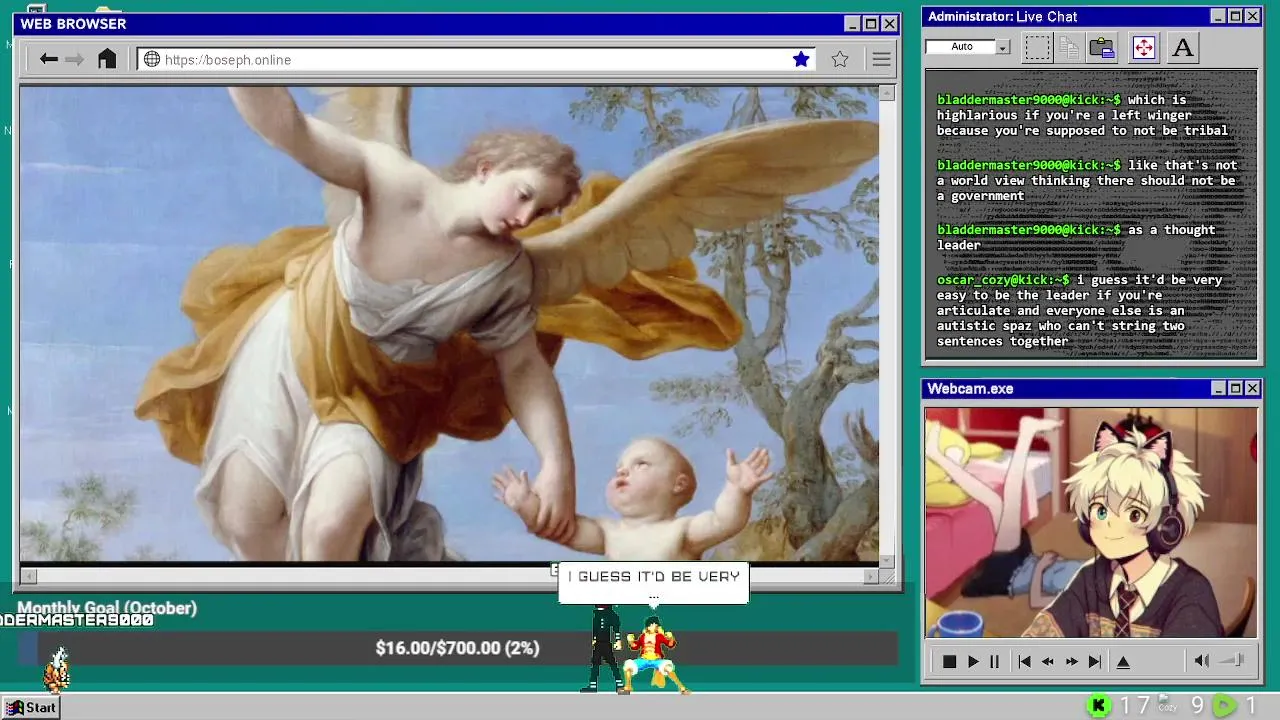Click the browser forward arrow
The width and height of the screenshot is (1280, 720).
(75, 59)
